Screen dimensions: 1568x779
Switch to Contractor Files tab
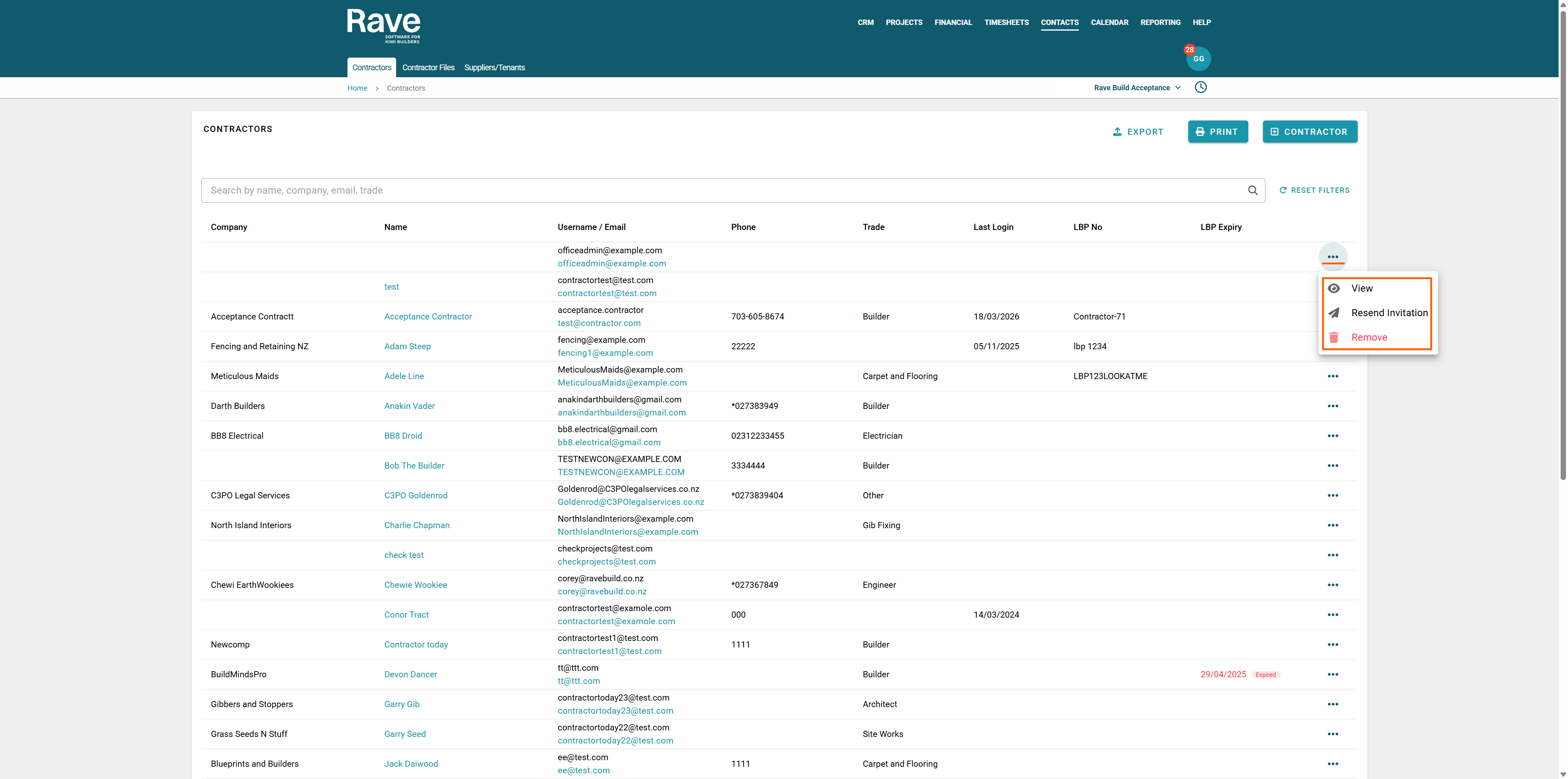coord(428,68)
